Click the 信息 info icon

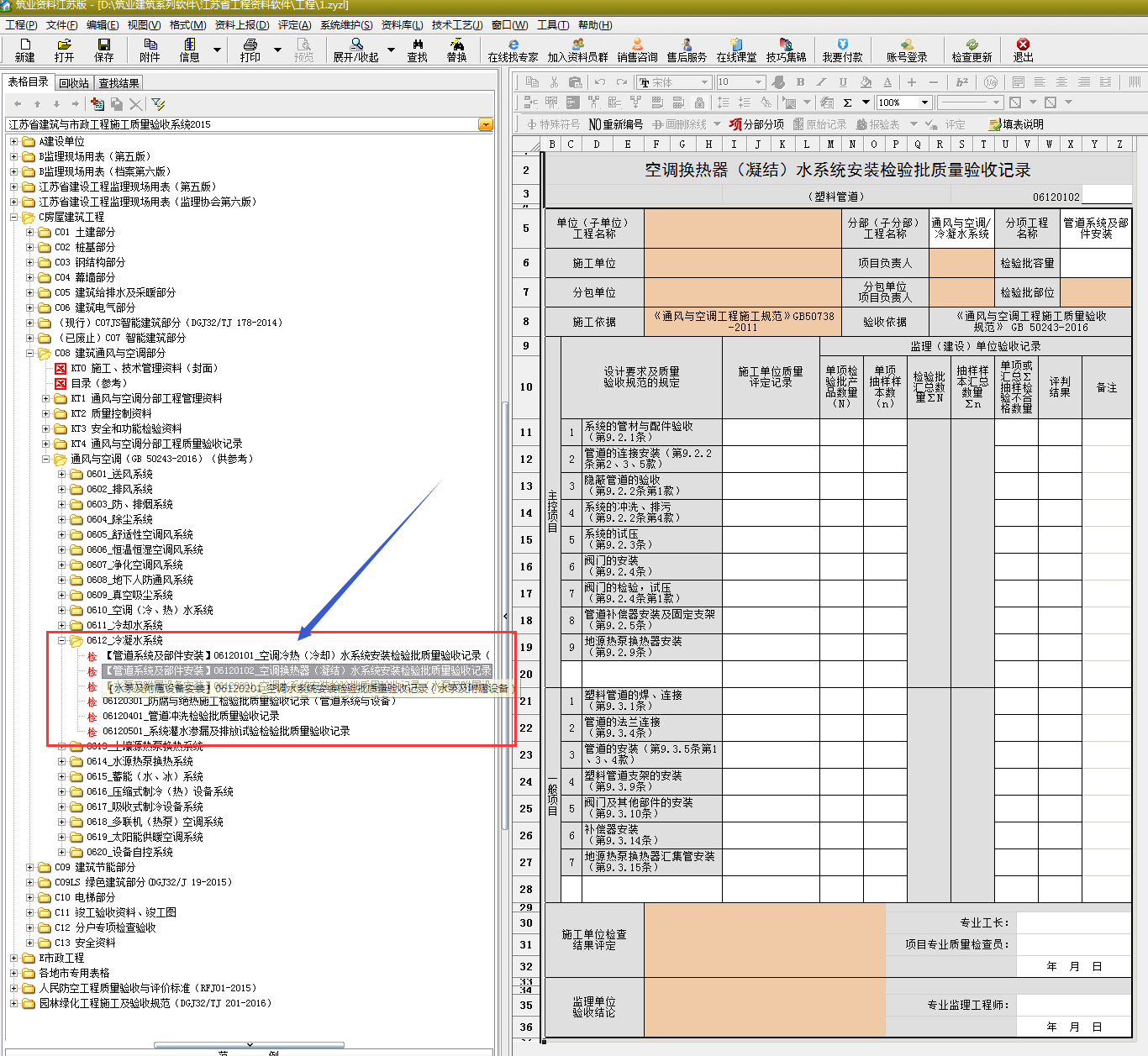point(189,50)
